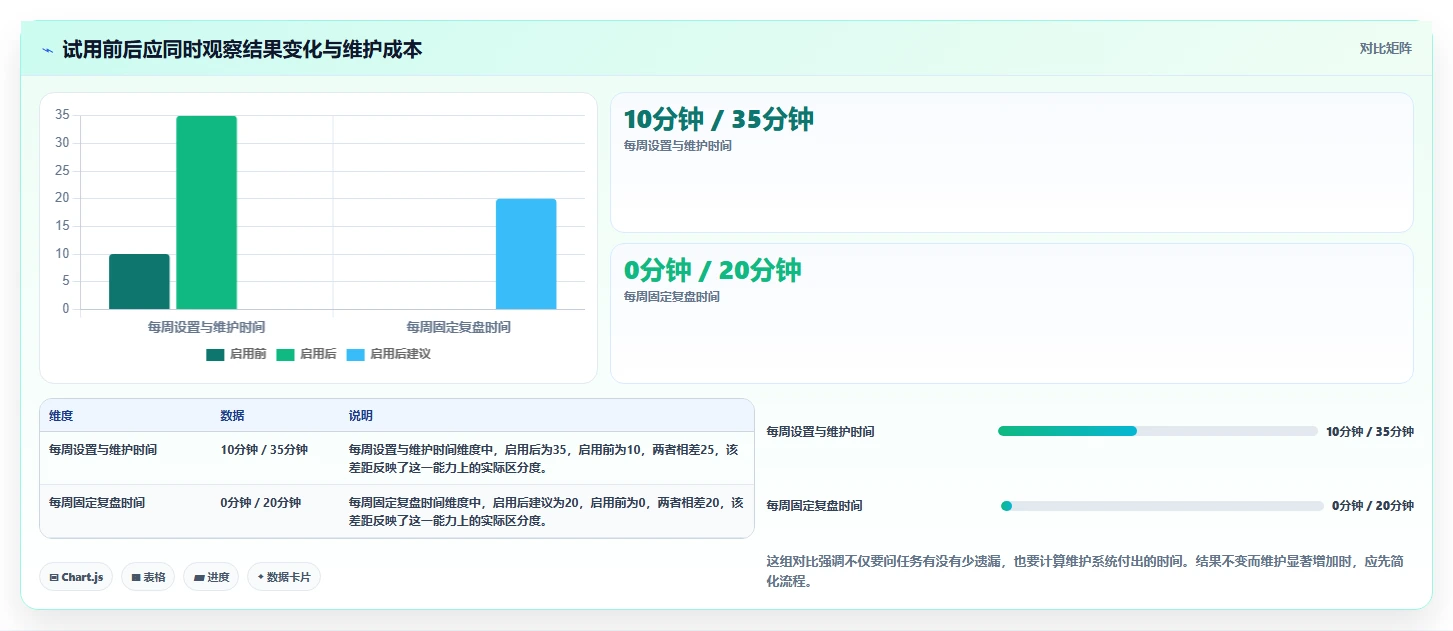Image resolution: width=1453 pixels, height=631 pixels.
Task: Click table cell 0分钟 / 20分钟 in 数据 column
Action: (261, 503)
